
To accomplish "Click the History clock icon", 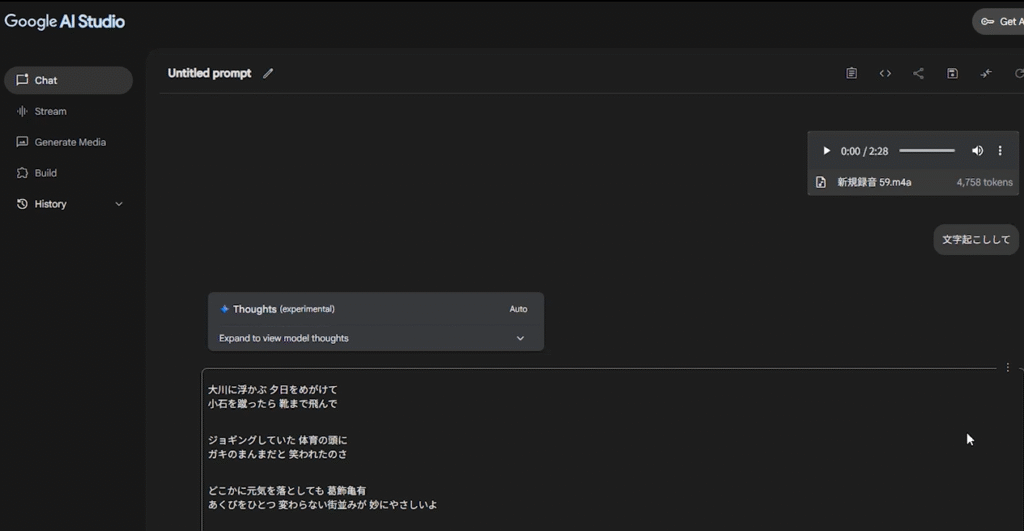I will tap(22, 204).
